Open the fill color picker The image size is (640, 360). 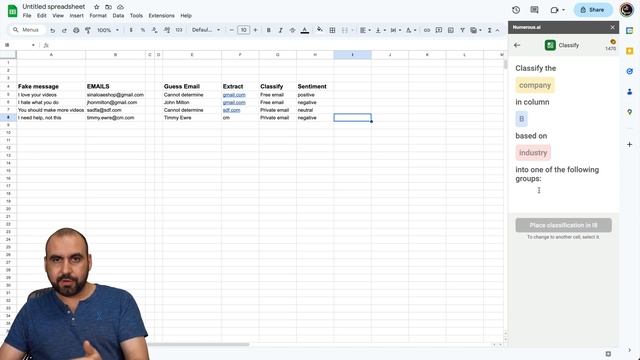pyautogui.click(x=320, y=30)
